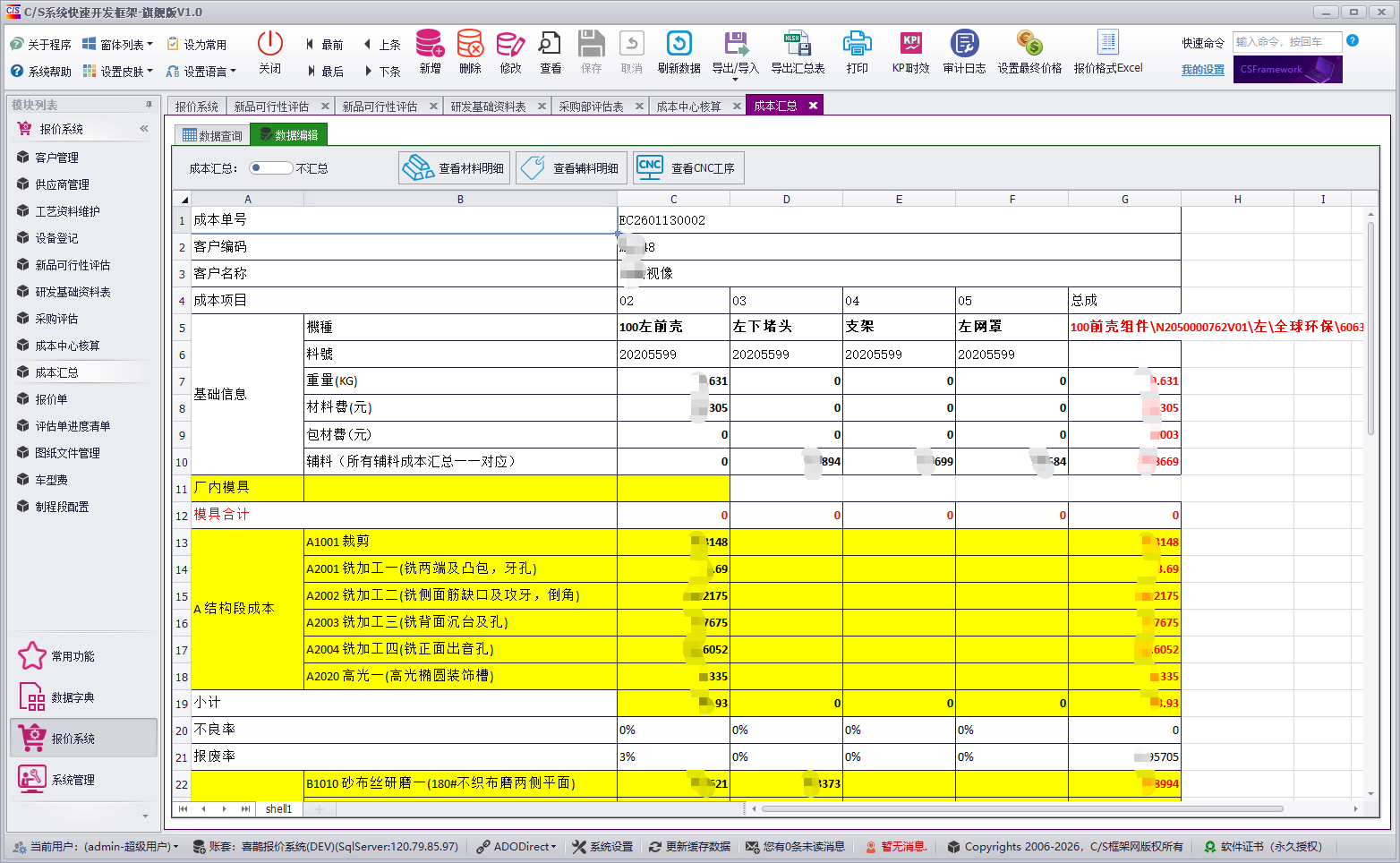Image resolution: width=1400 pixels, height=863 pixels.
Task: Go to next record with 下条
Action: point(382,72)
